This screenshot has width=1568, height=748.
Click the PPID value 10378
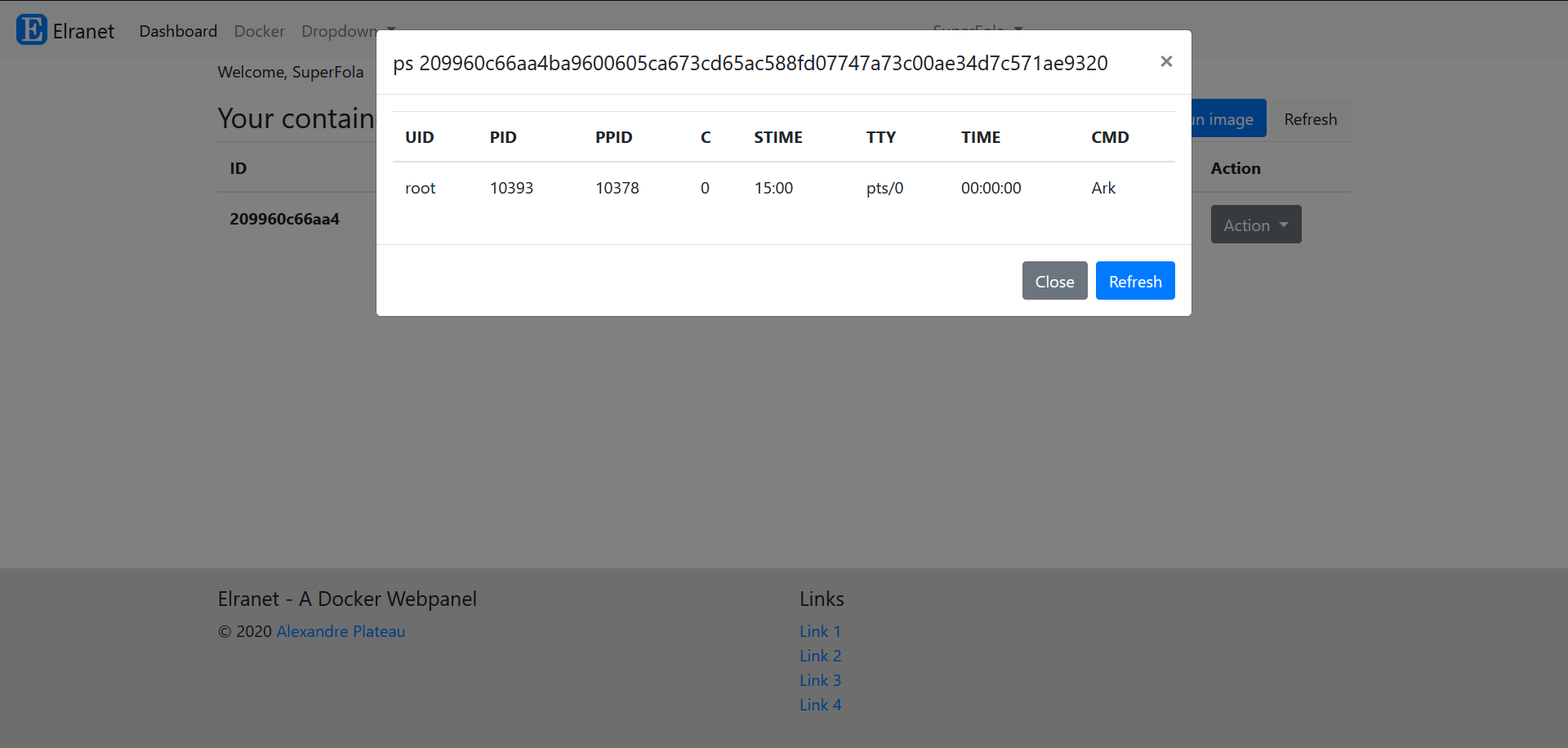(617, 188)
